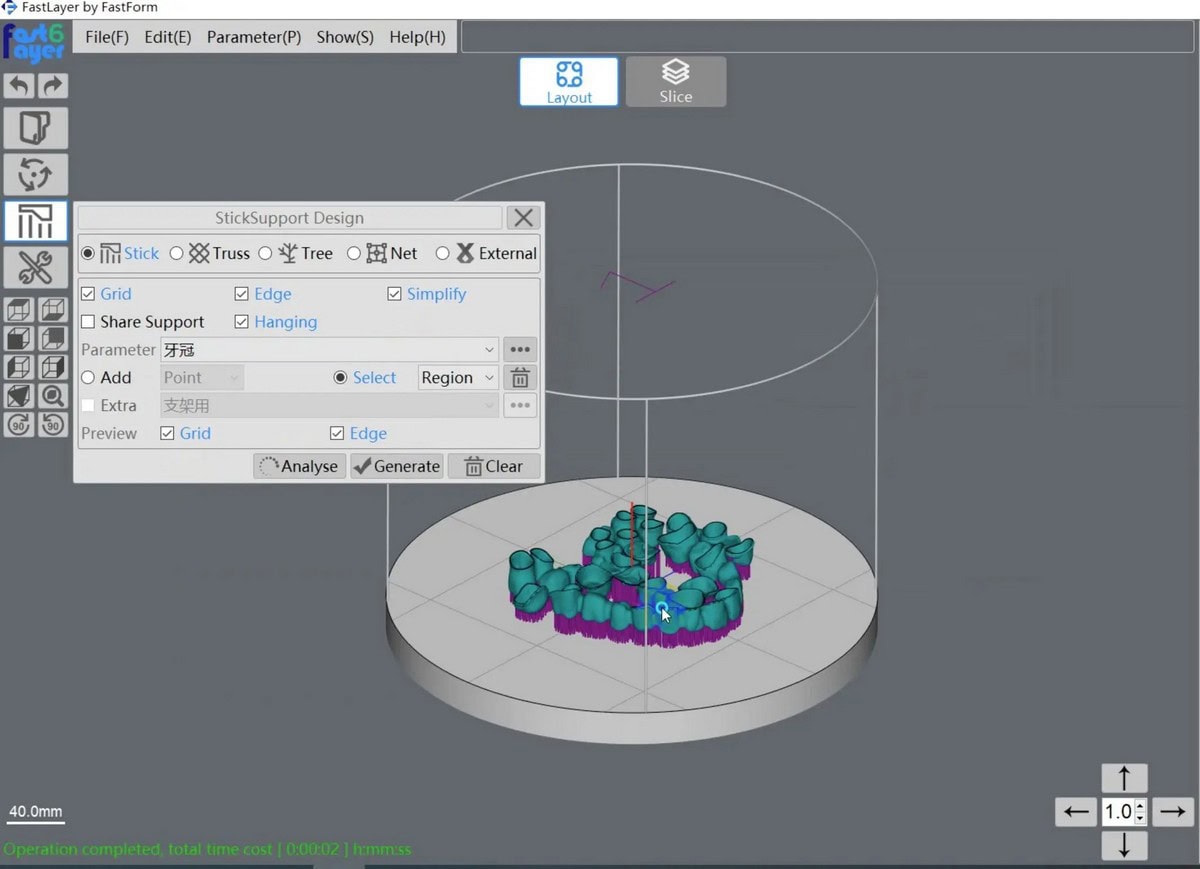Select the Truss support radio button
Viewport: 1200px width, 869px height.
click(x=176, y=253)
